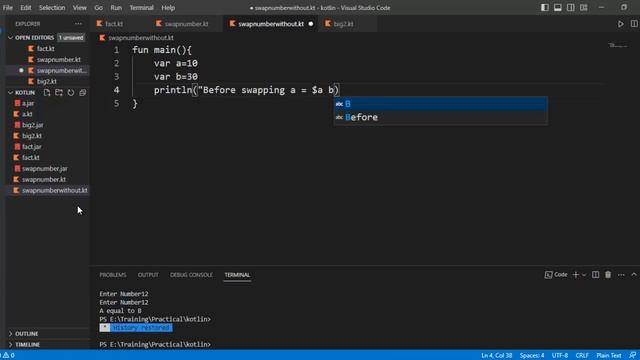Open the Edit menu
Image resolution: width=640 pixels, height=360 pixels.
point(26,7)
